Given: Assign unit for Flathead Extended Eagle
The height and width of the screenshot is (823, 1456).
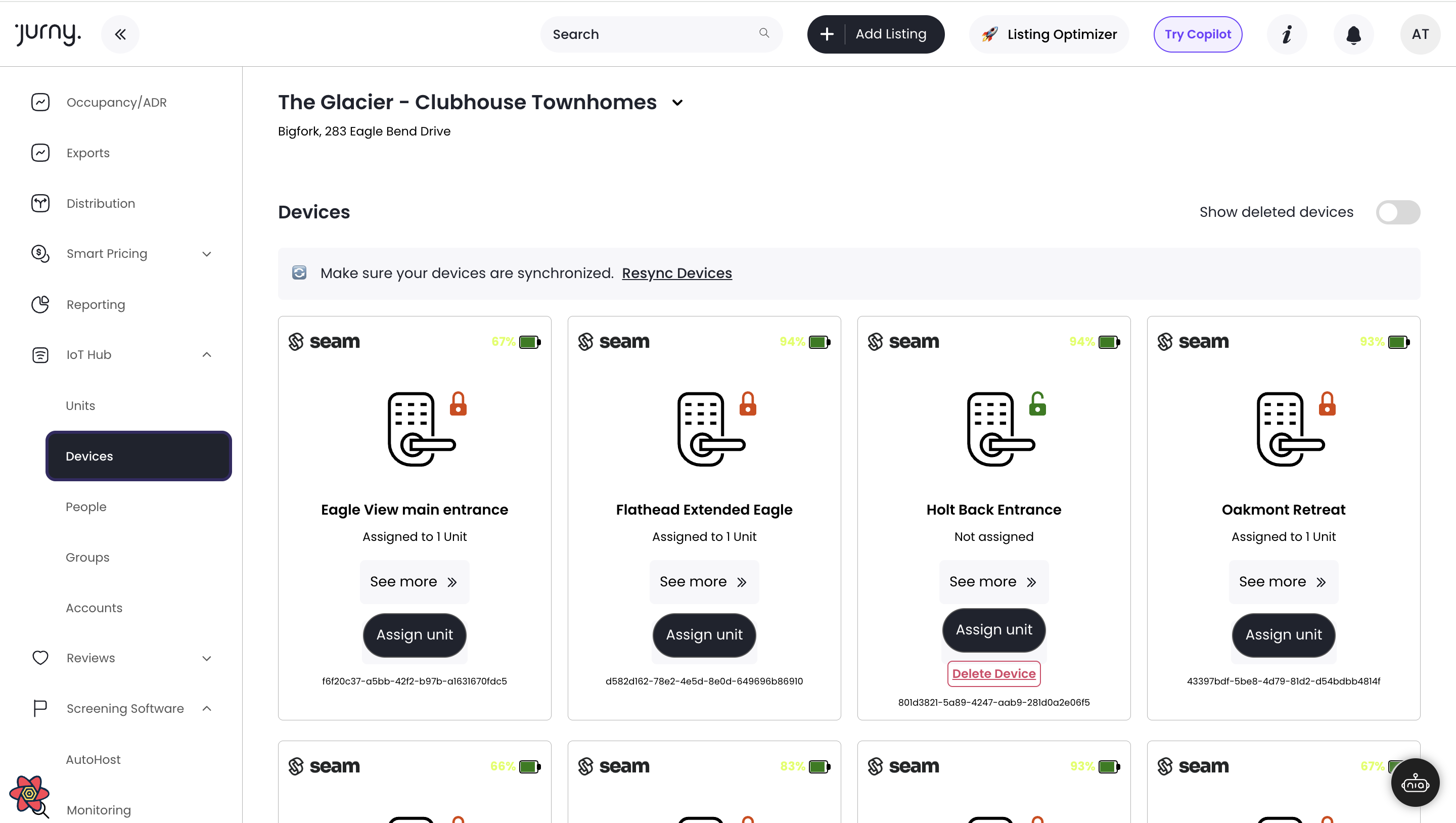Looking at the screenshot, I should pos(704,635).
